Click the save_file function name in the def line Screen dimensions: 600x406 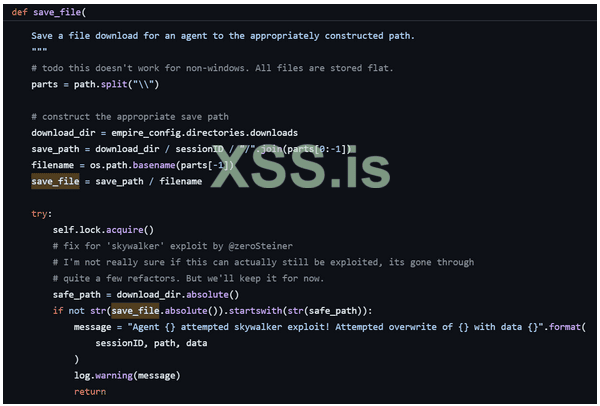(57, 12)
